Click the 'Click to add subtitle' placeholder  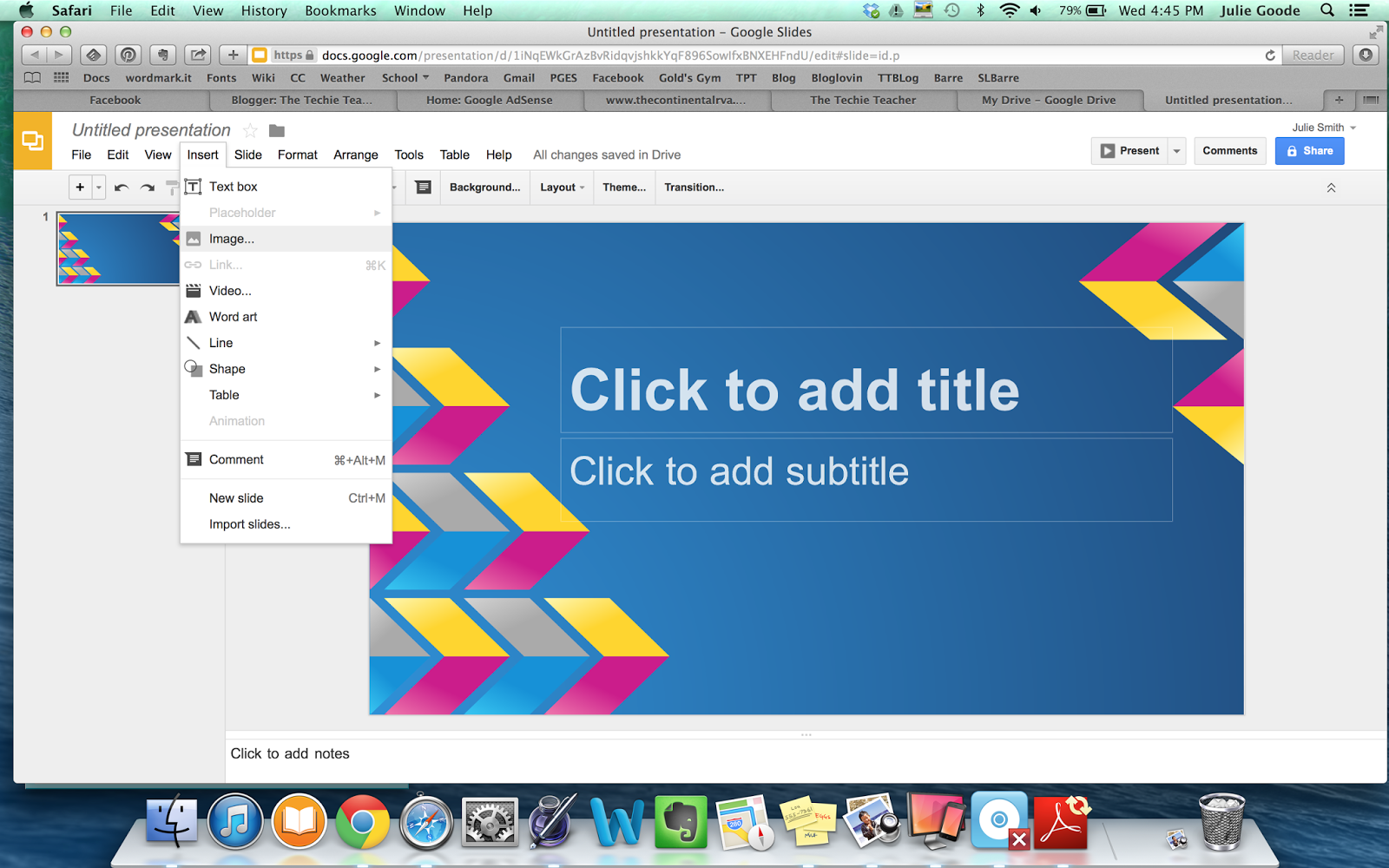(x=866, y=479)
